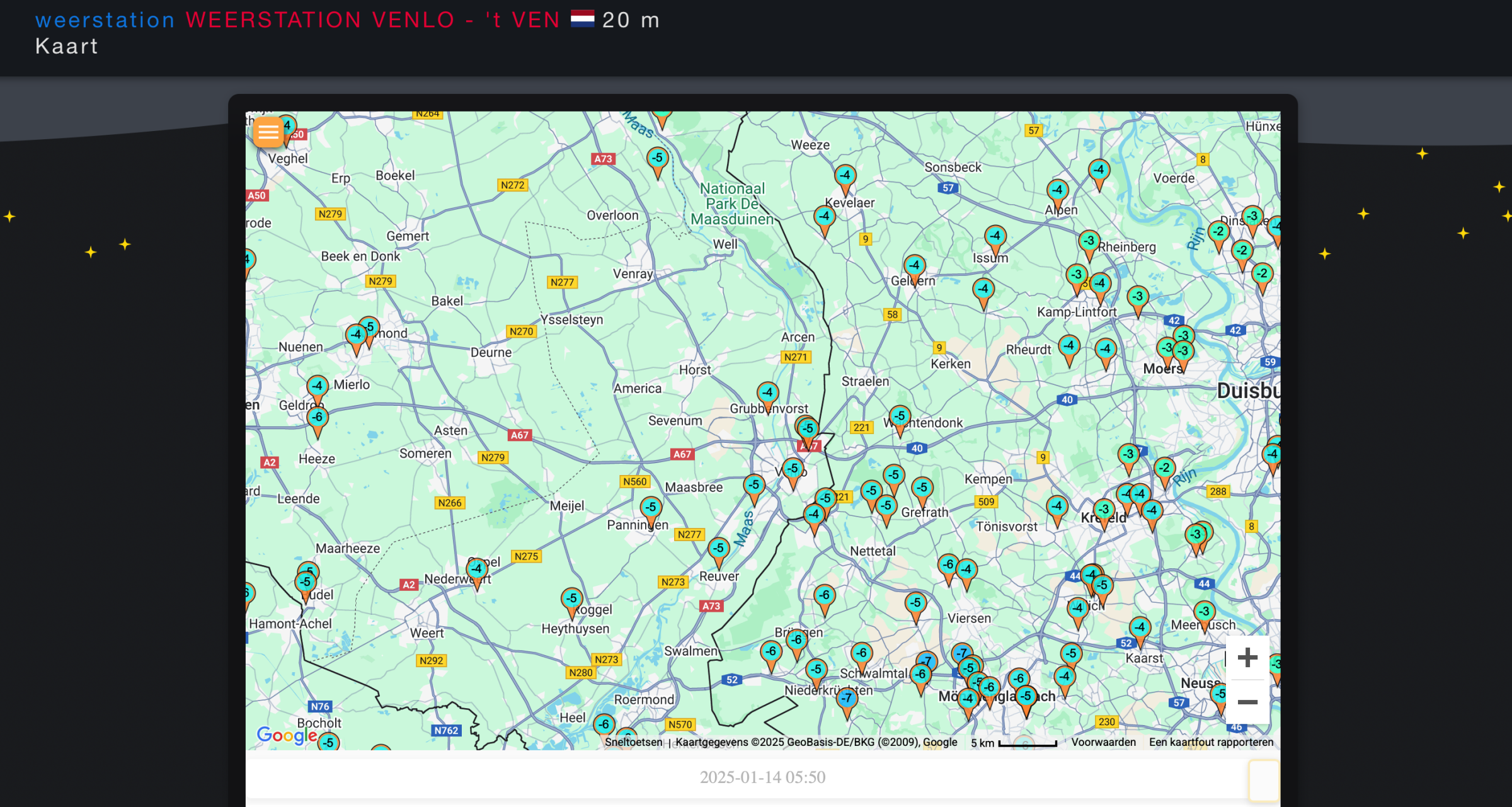Select the -2 marker near Rheinberg
The image size is (1512, 807).
click(x=1218, y=232)
